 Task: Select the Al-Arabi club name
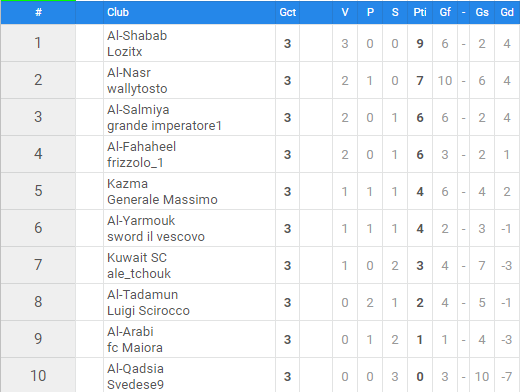coord(130,332)
